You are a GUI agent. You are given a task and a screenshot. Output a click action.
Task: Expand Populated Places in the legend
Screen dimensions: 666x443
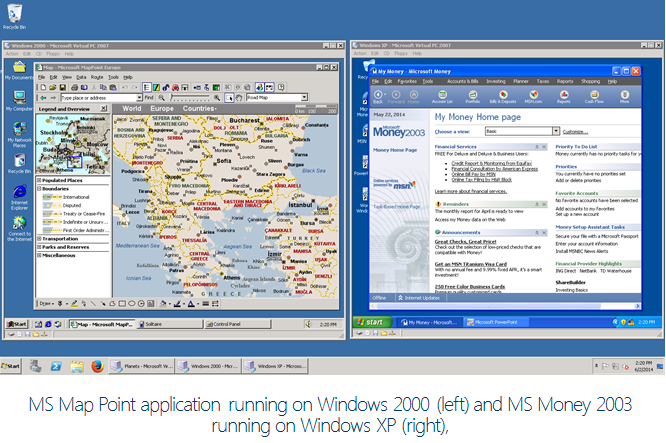[x=39, y=180]
